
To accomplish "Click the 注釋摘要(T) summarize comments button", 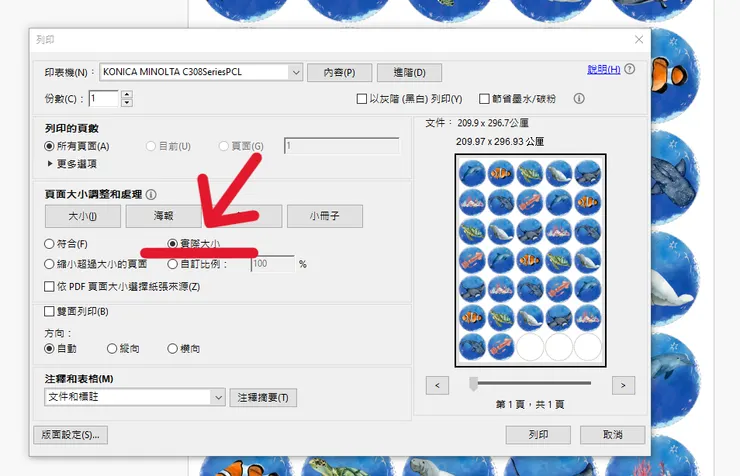I will (263, 398).
